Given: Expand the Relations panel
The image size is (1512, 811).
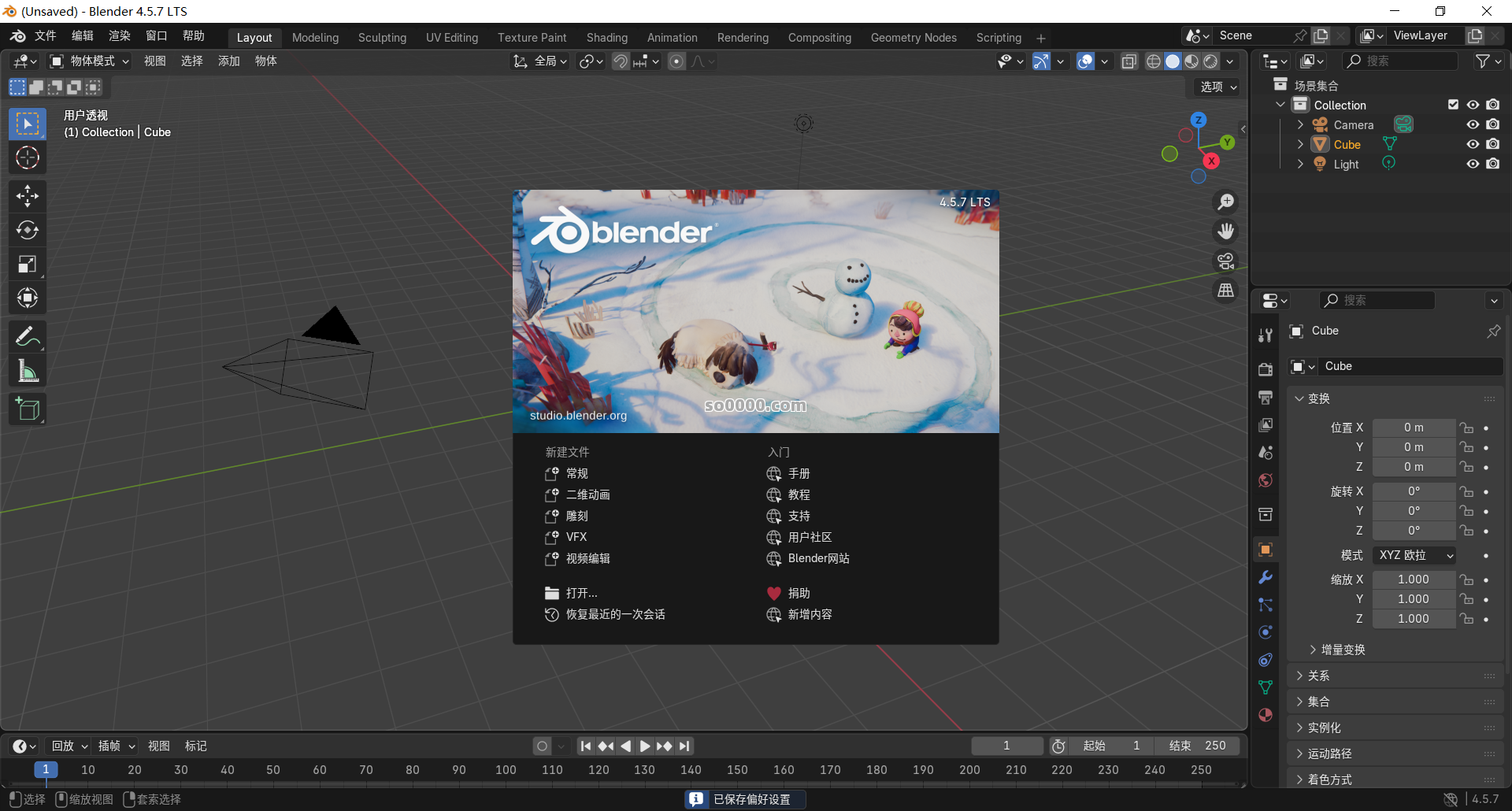Looking at the screenshot, I should click(x=1299, y=676).
